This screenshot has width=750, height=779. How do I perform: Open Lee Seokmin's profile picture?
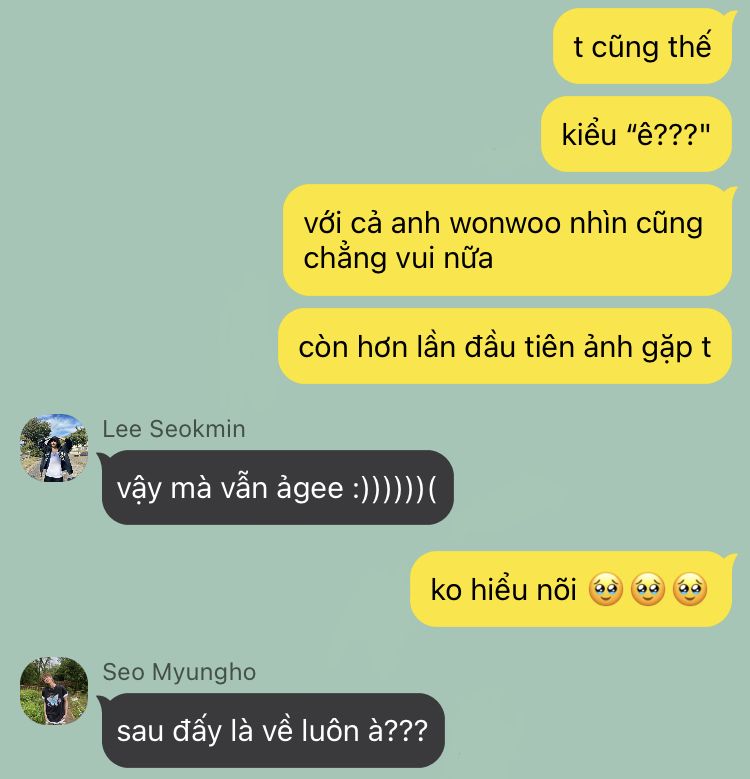54,448
